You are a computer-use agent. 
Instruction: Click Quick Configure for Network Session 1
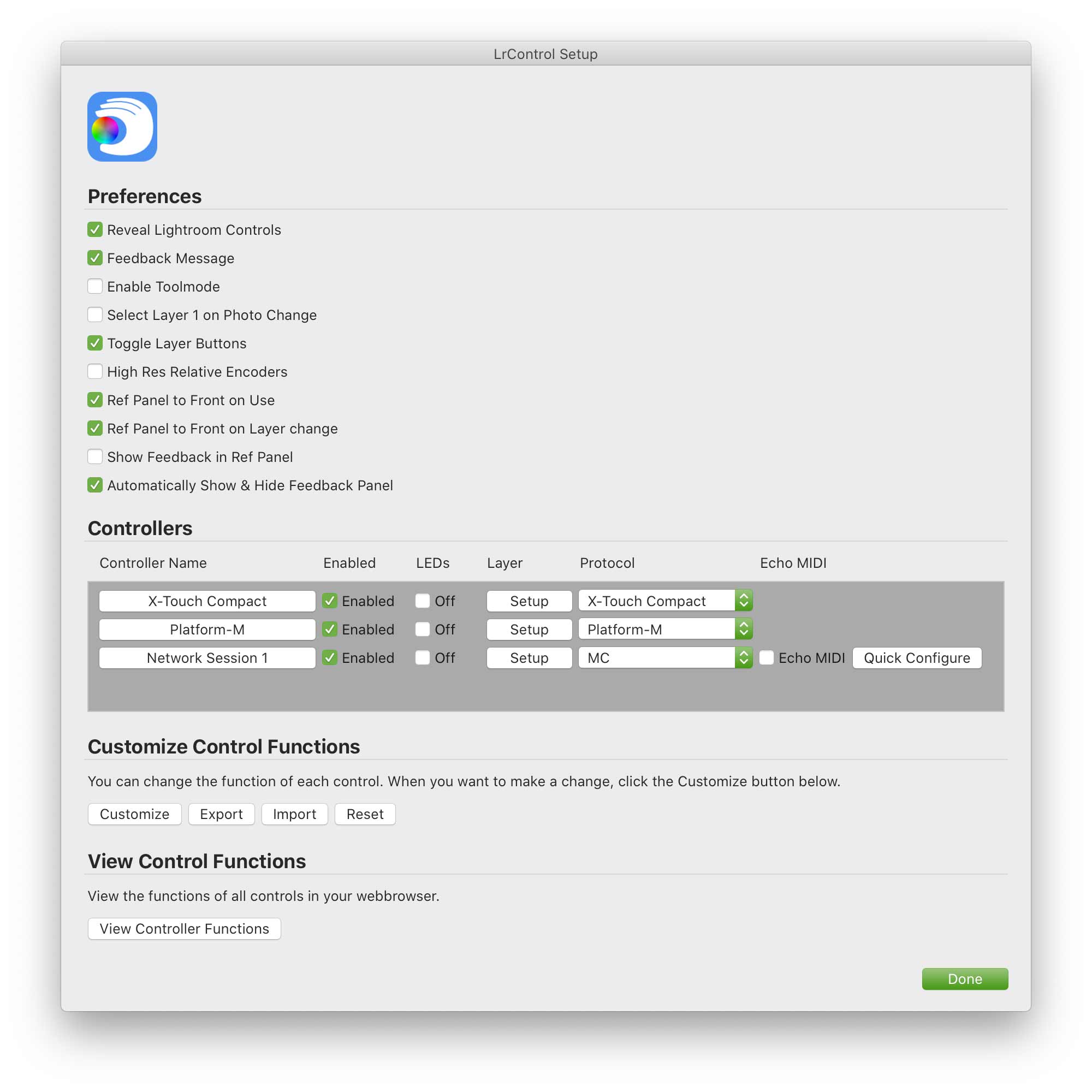click(916, 658)
